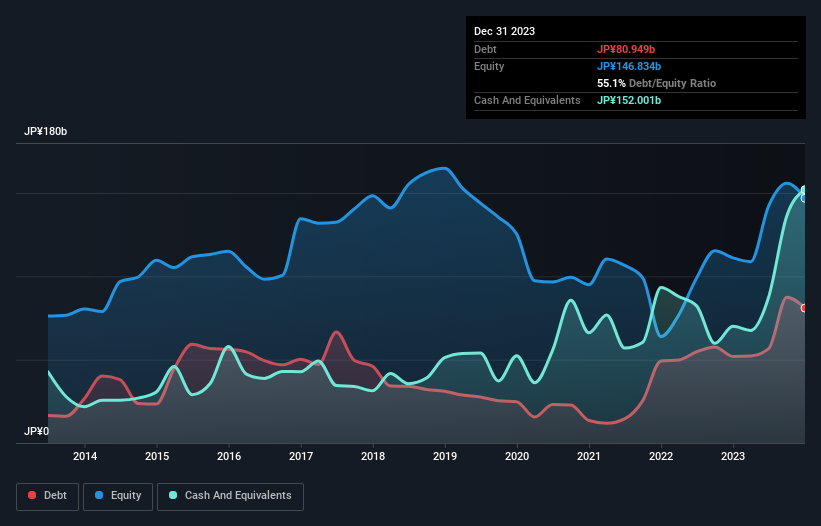Viewport: 821px width, 526px height.
Task: Click the 2020 x-axis label
Action: (517, 456)
